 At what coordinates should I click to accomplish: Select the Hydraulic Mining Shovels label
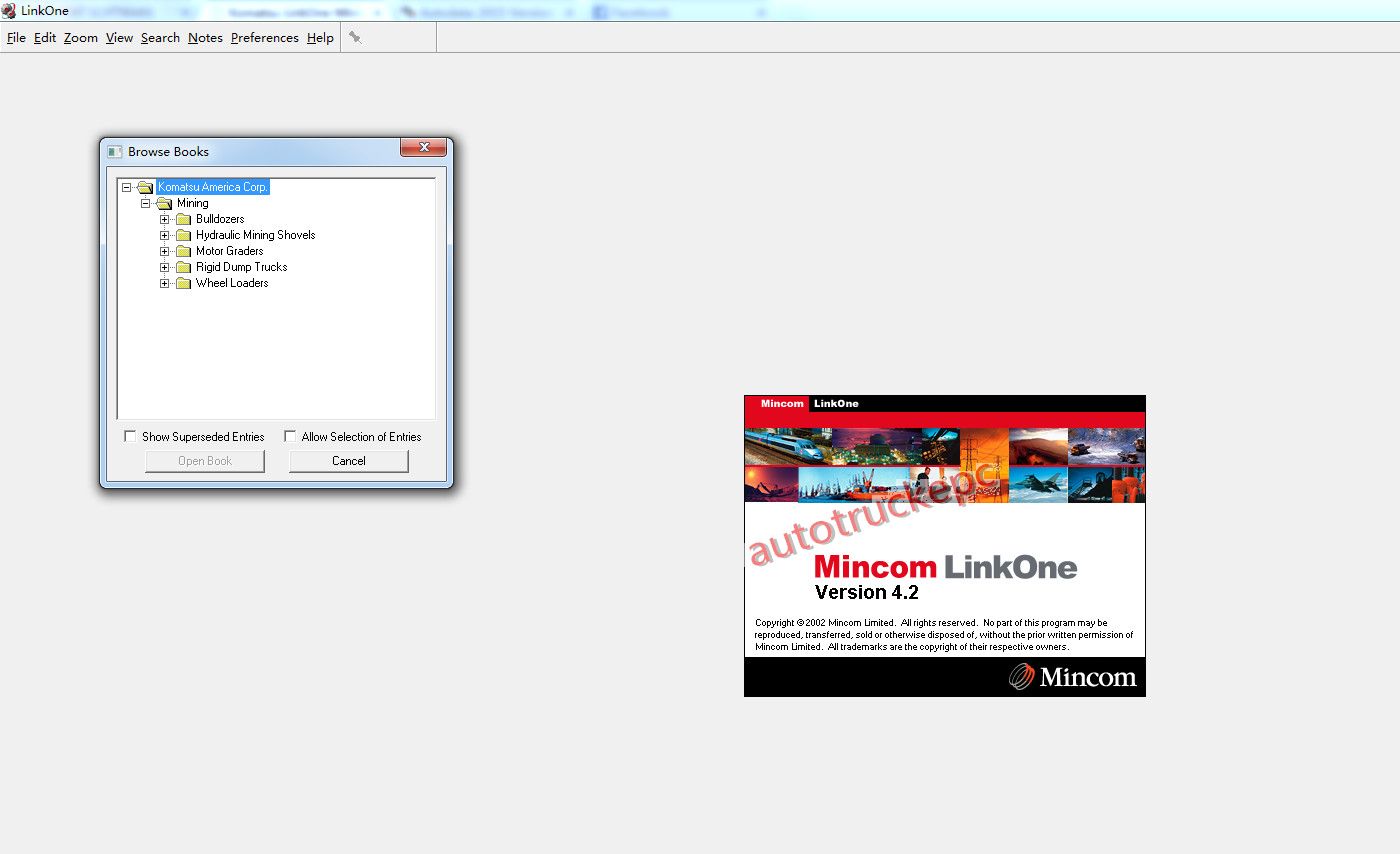(256, 235)
